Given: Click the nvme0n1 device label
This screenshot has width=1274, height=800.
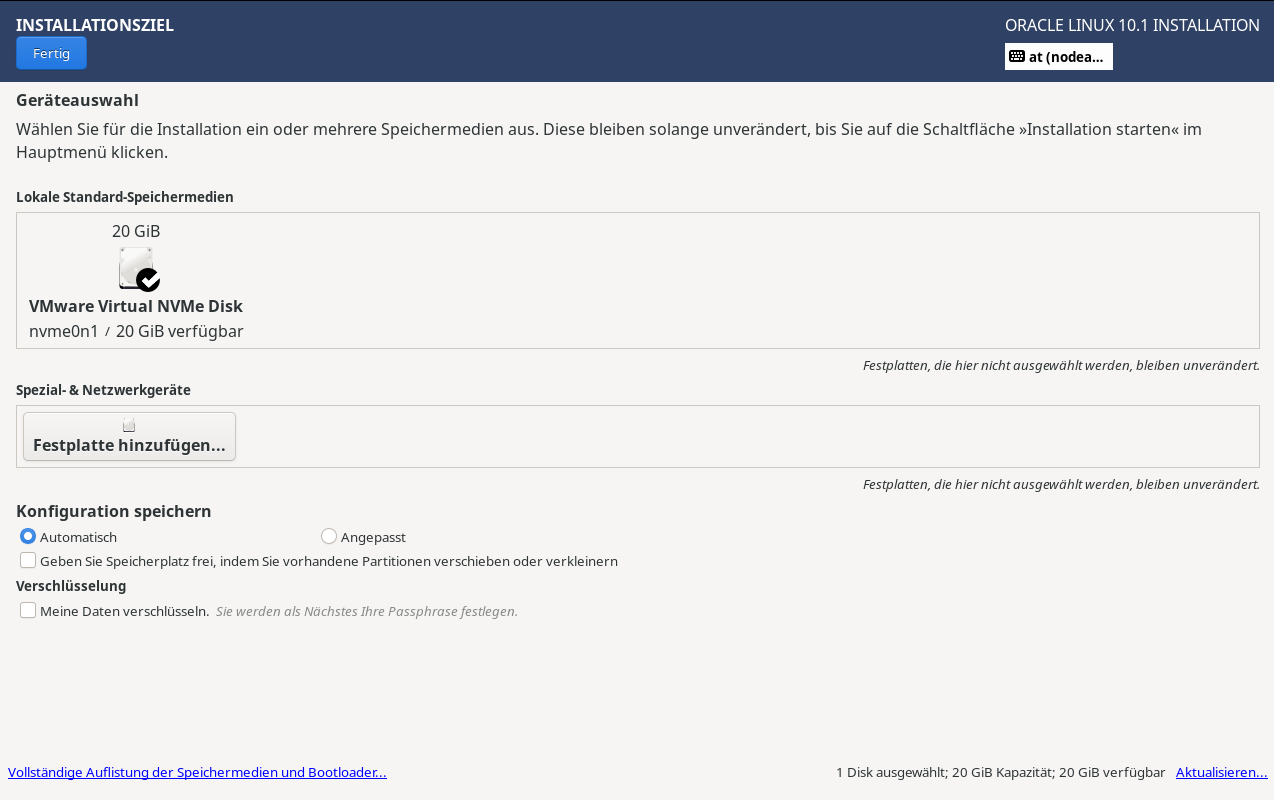Looking at the screenshot, I should pyautogui.click(x=63, y=330).
